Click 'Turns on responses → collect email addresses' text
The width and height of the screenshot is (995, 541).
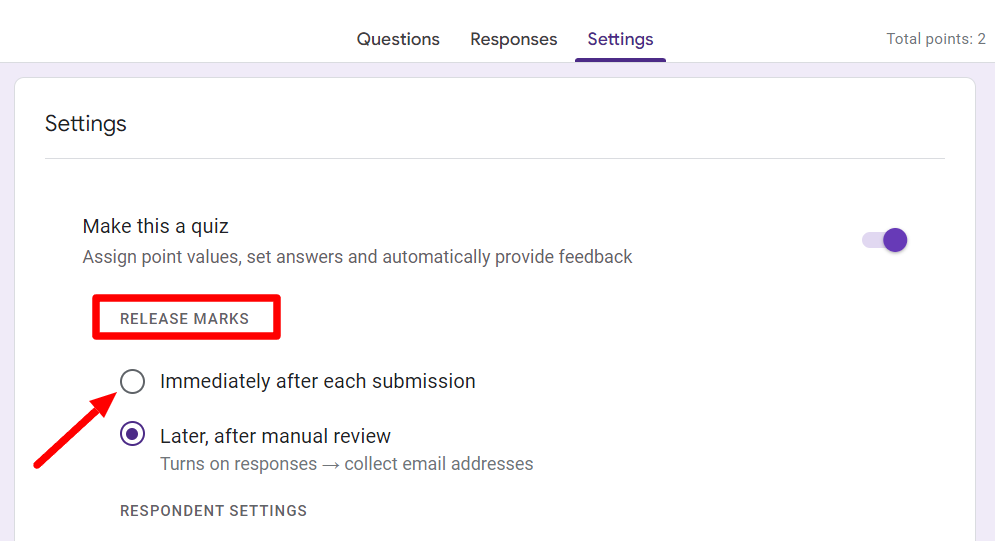pos(346,464)
